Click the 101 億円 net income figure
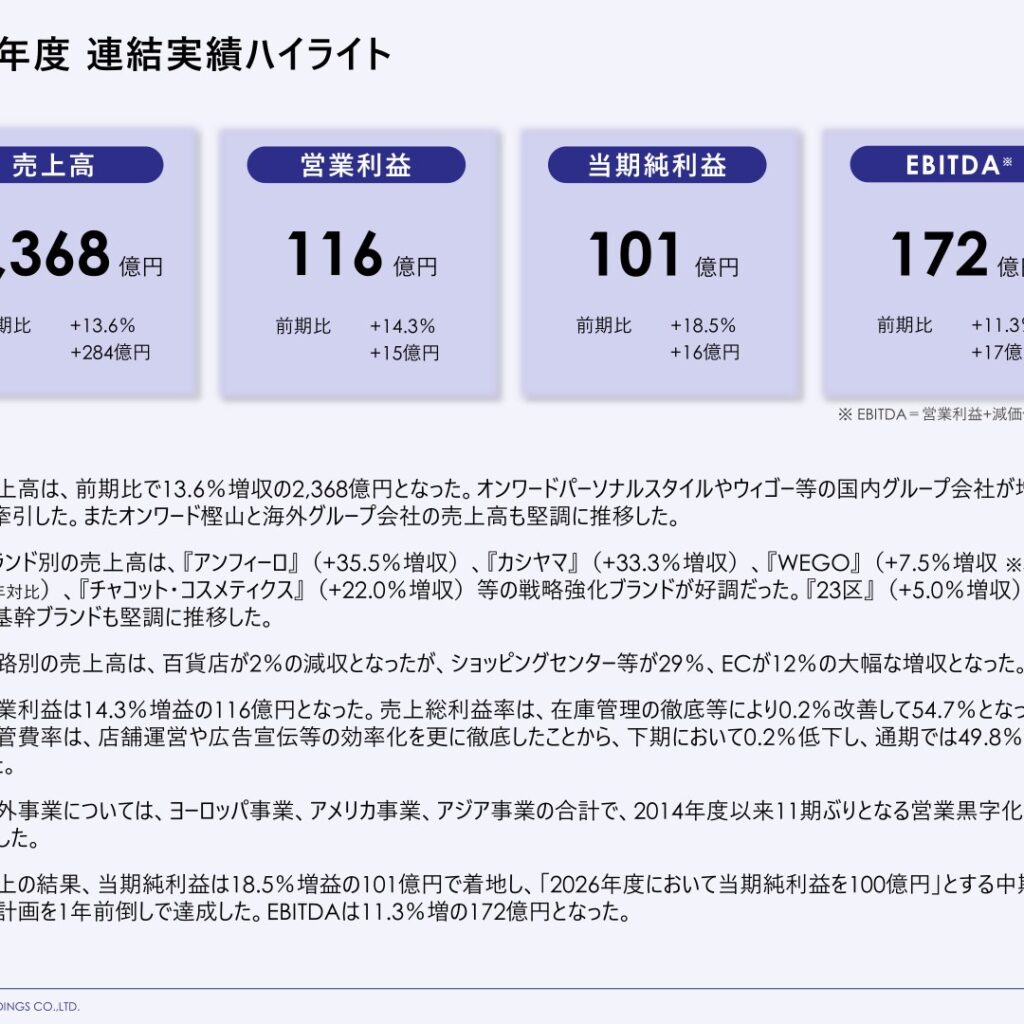 coord(664,254)
